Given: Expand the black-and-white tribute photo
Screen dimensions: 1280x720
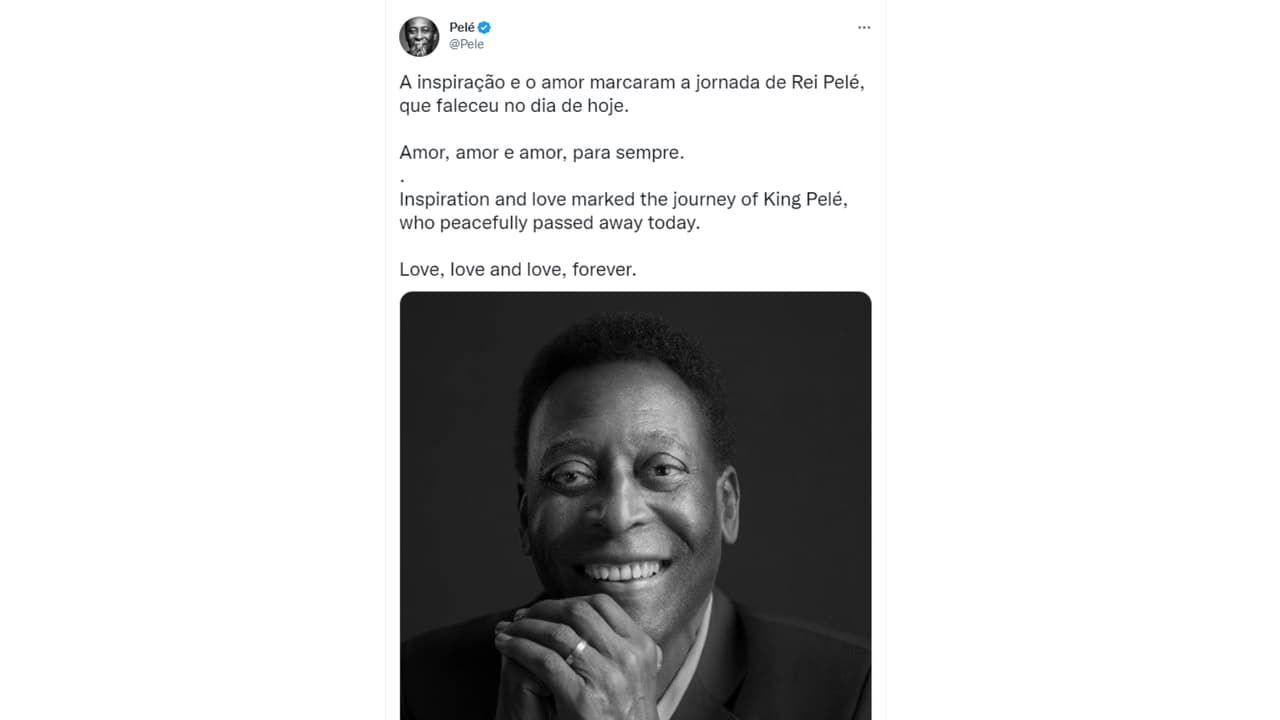Looking at the screenshot, I should [x=635, y=506].
